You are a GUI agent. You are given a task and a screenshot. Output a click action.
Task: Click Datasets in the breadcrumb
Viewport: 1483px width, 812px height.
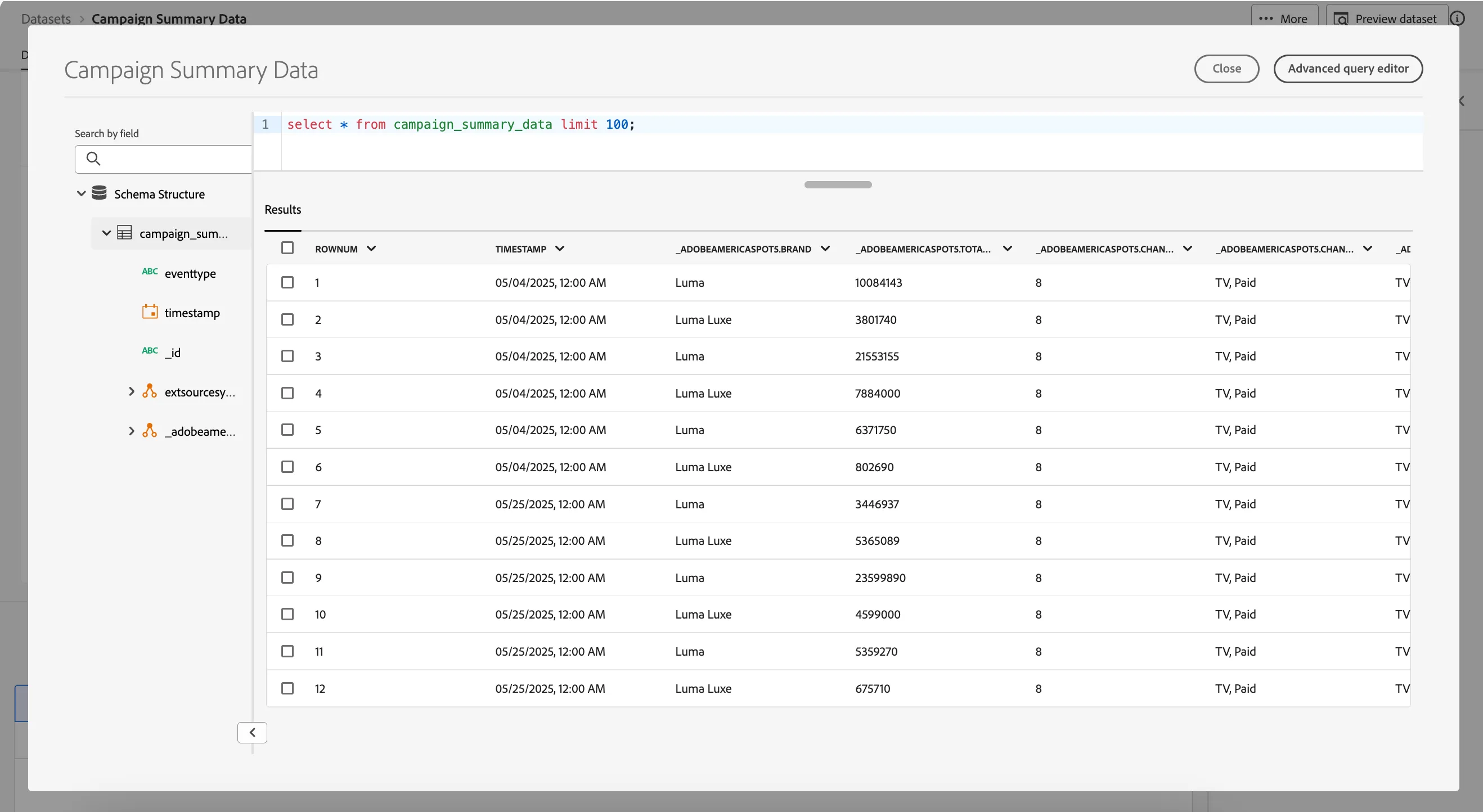(46, 19)
